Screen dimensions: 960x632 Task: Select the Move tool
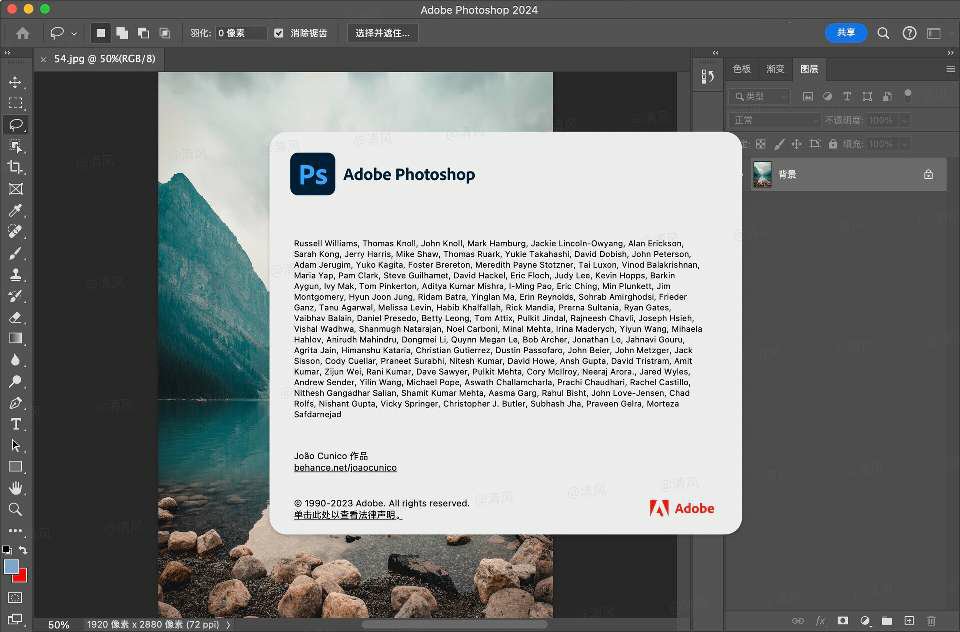tap(15, 82)
